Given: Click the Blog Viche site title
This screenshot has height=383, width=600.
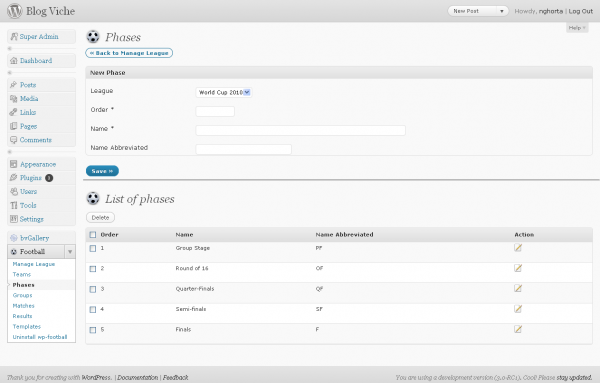Looking at the screenshot, I should [x=51, y=11].
